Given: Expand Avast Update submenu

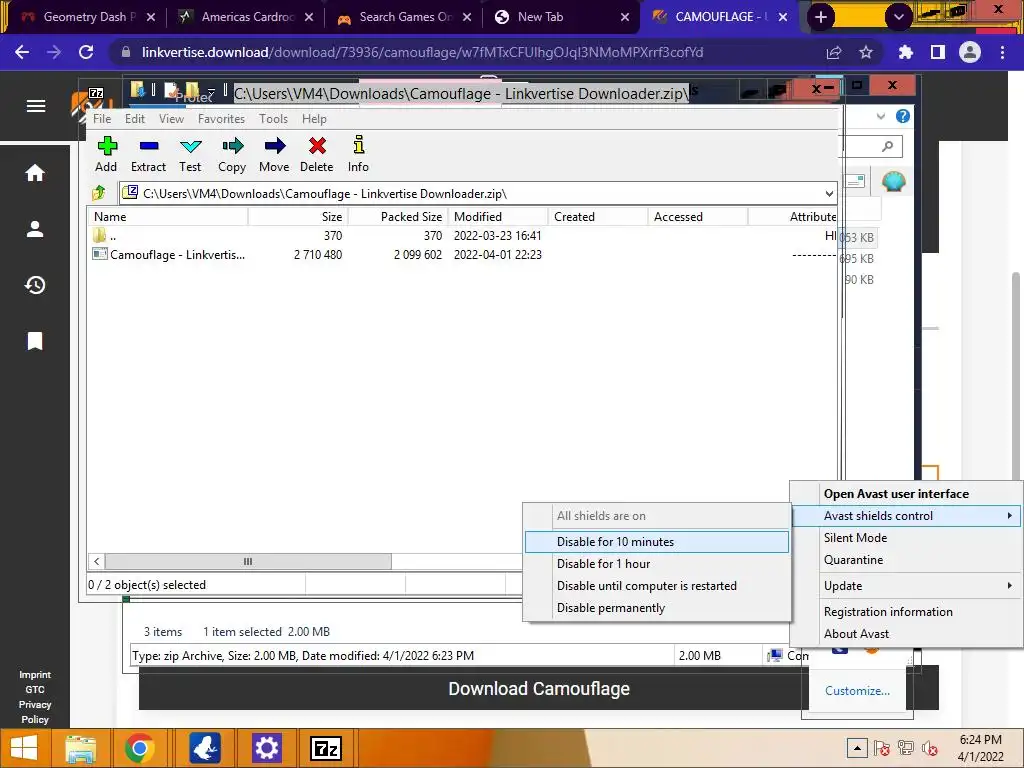Looking at the screenshot, I should 906,586.
